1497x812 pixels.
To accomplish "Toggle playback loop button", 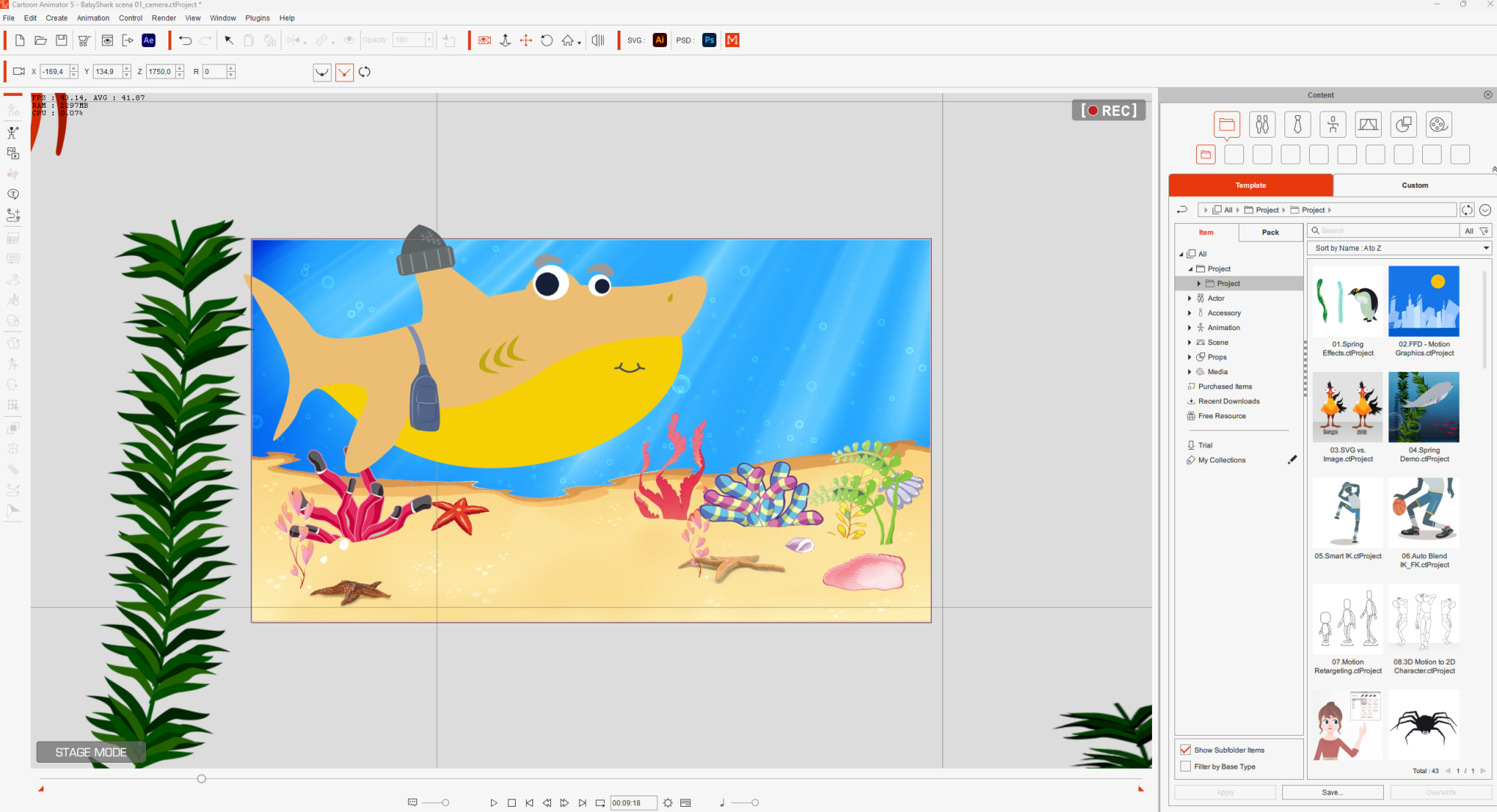I will [x=600, y=803].
